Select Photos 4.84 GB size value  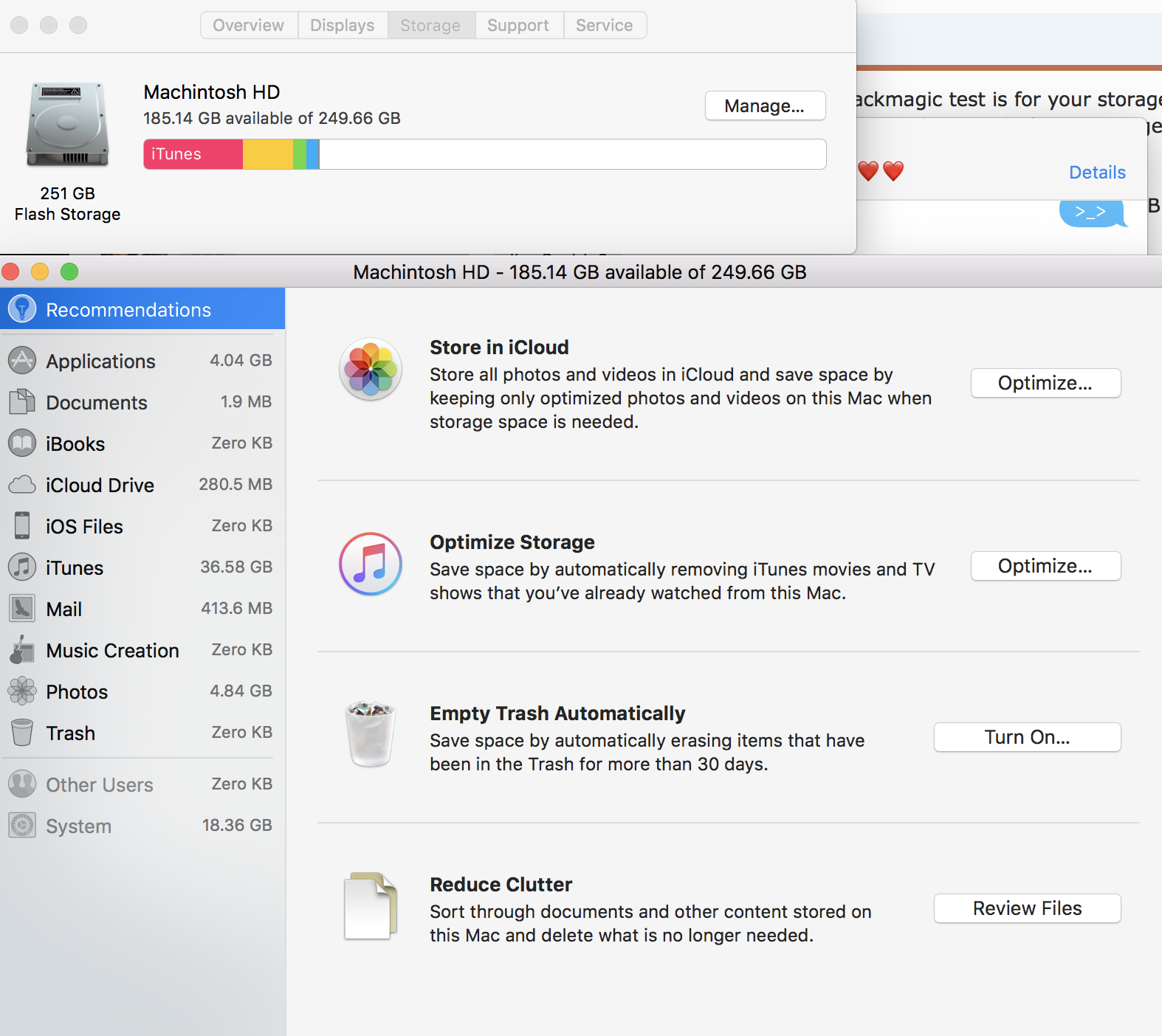(241, 691)
